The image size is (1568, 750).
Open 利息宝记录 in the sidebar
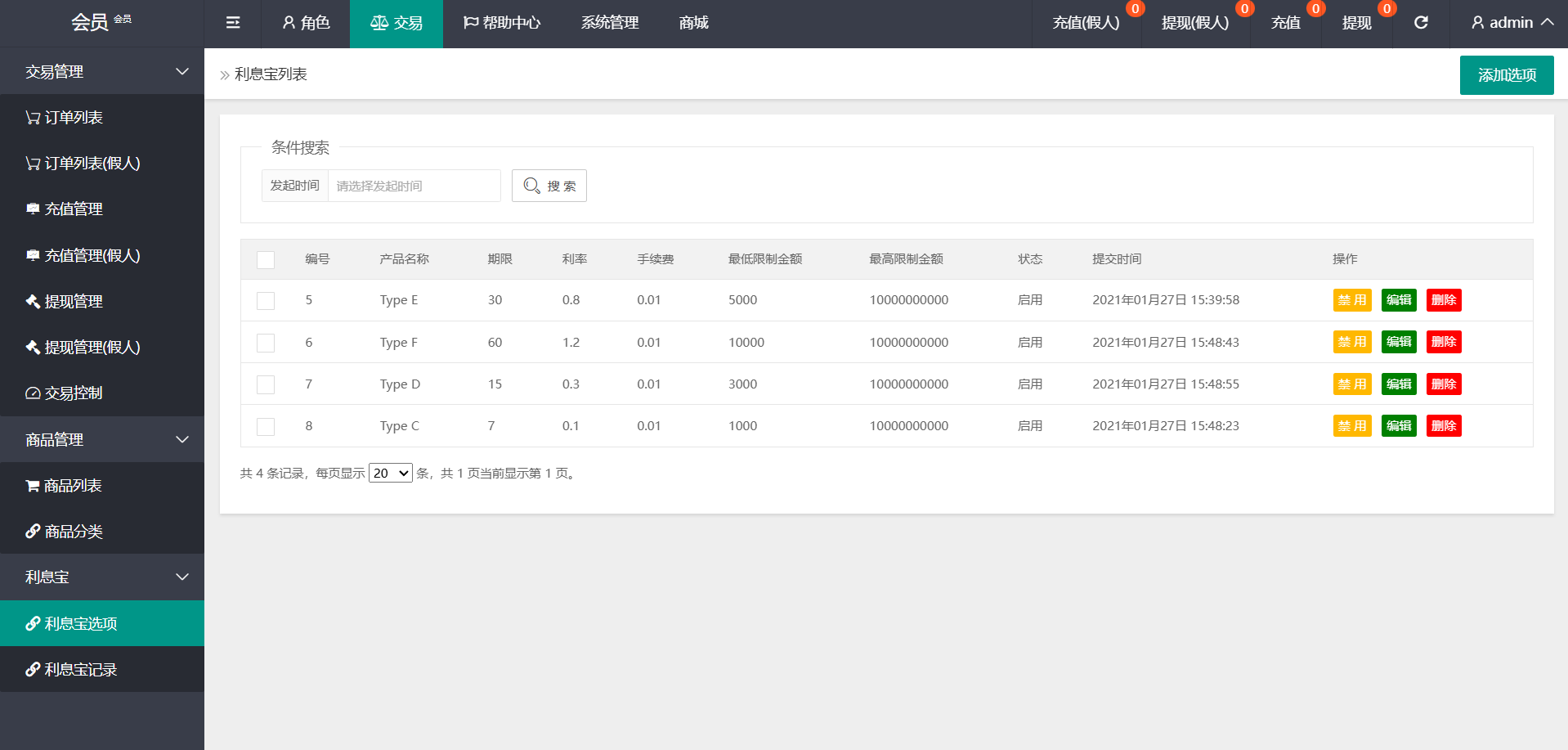80,670
